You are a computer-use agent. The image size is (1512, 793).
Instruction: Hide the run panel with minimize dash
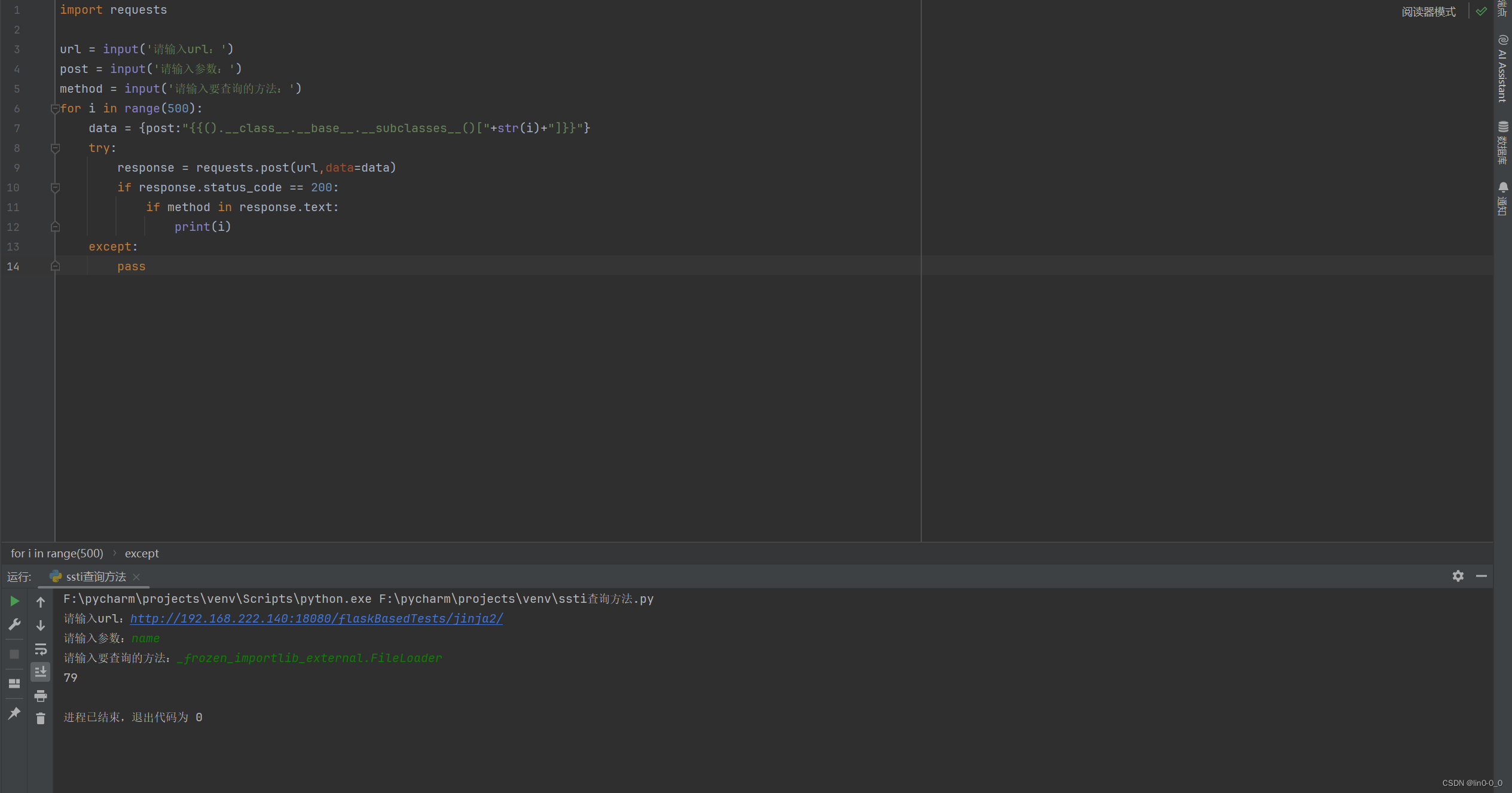pos(1481,576)
